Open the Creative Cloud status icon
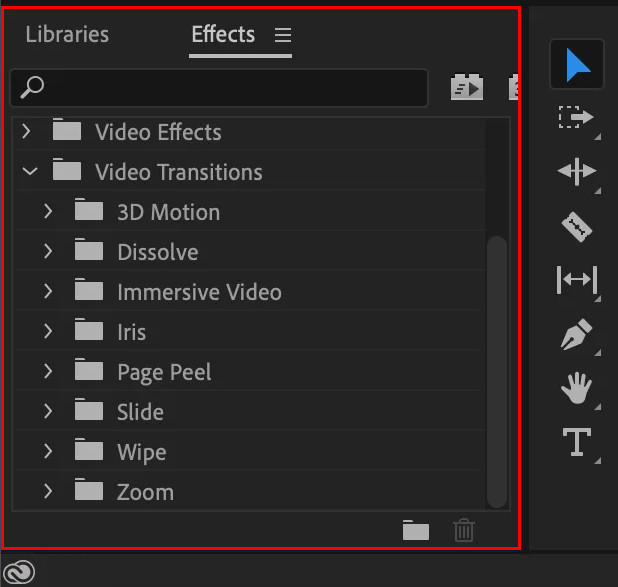618x587 pixels. [19, 572]
